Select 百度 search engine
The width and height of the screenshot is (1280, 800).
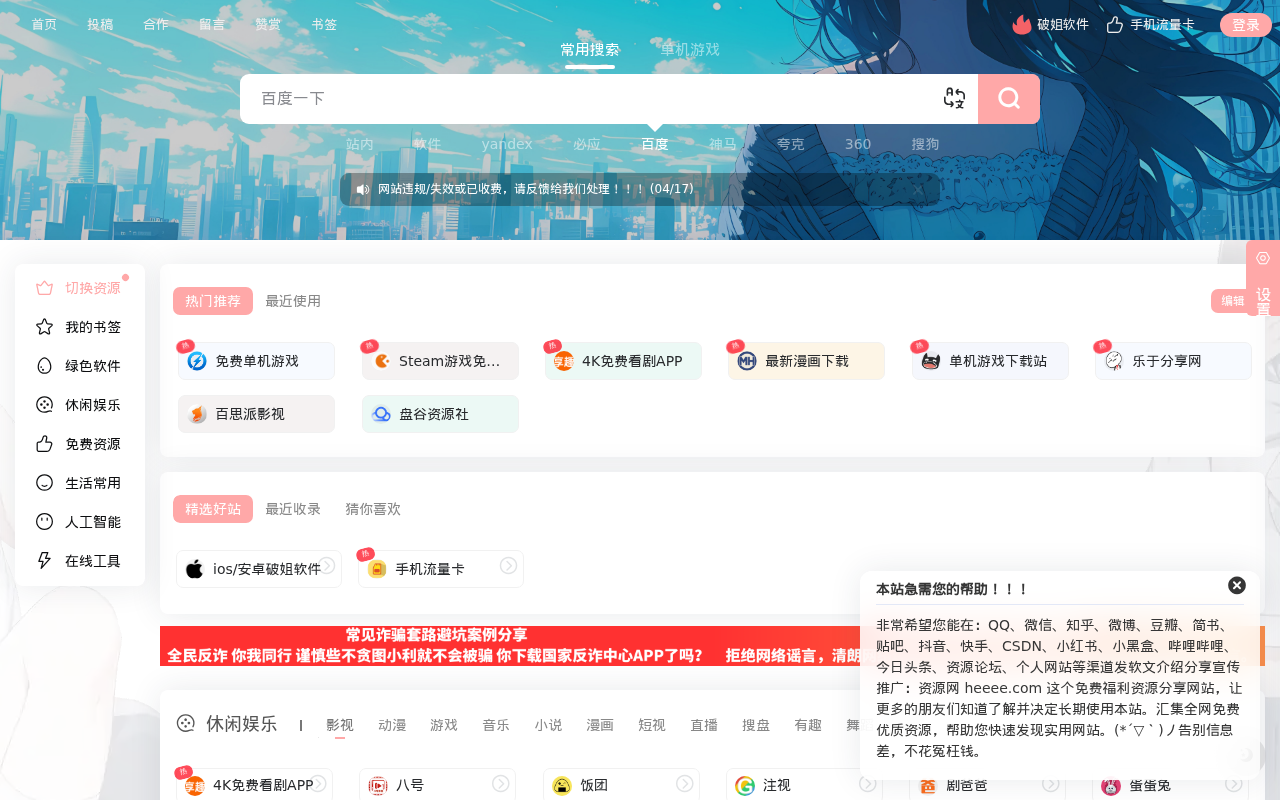655,144
